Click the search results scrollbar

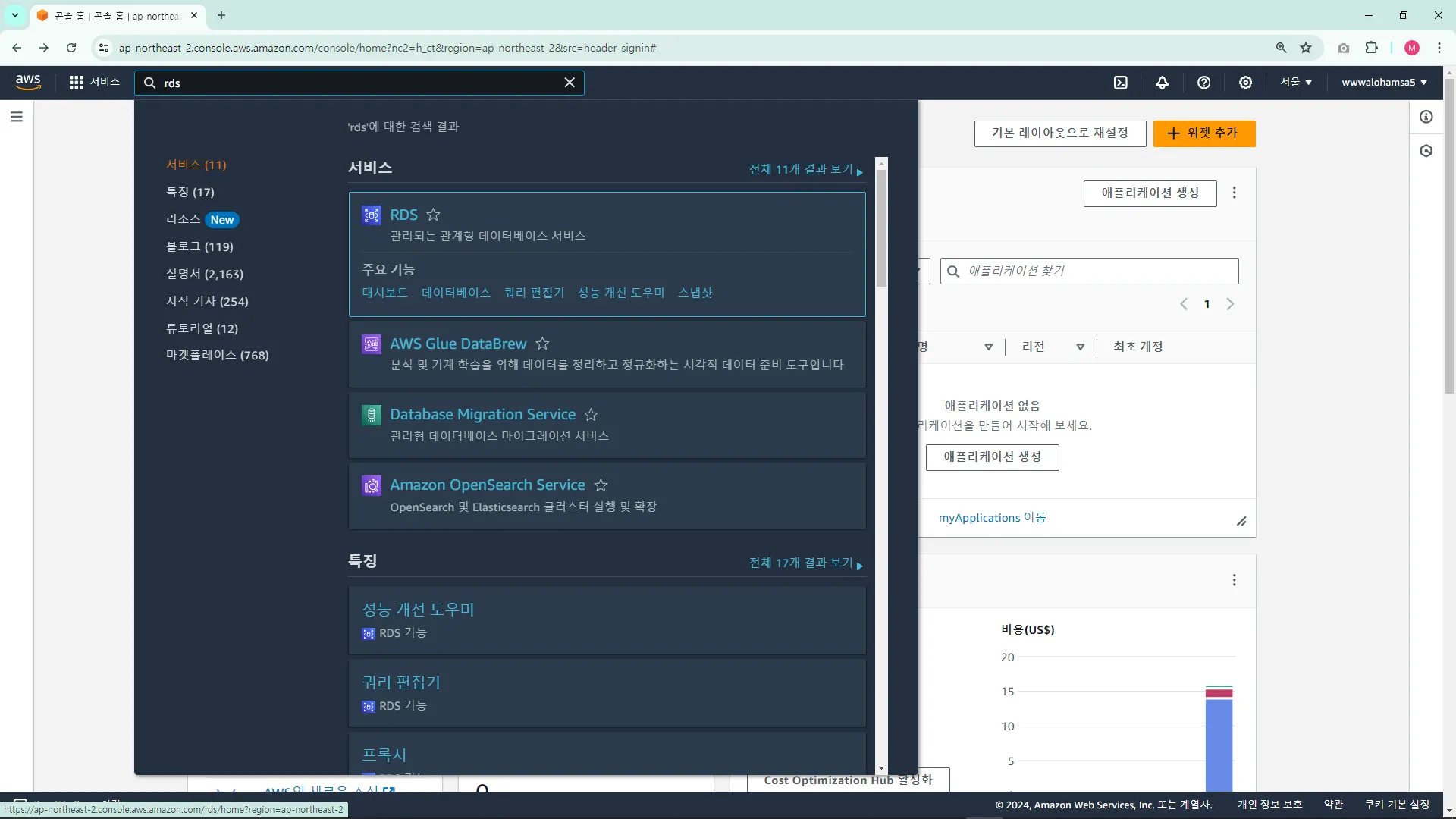pyautogui.click(x=881, y=227)
